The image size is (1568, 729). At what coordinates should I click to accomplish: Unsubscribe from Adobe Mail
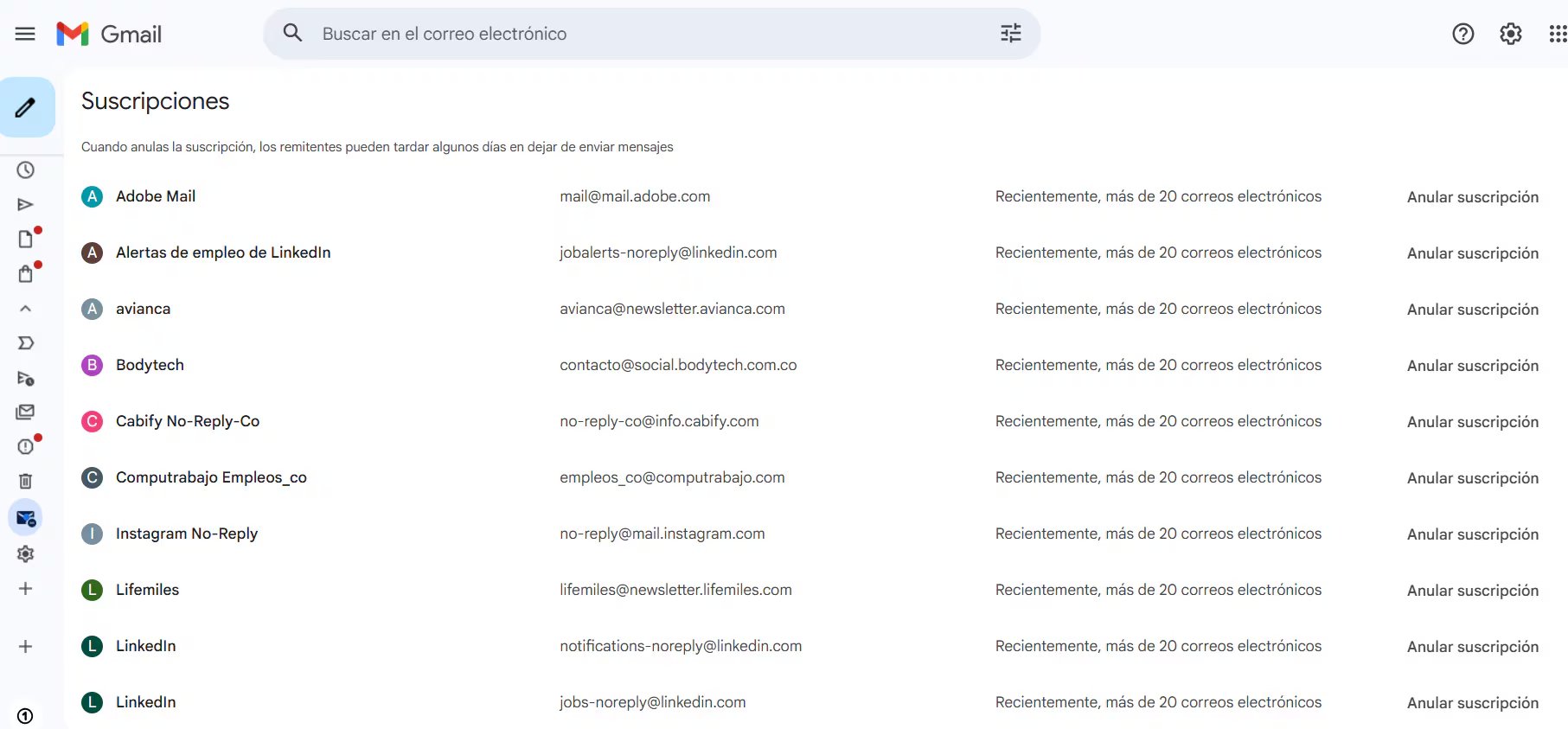coord(1472,196)
